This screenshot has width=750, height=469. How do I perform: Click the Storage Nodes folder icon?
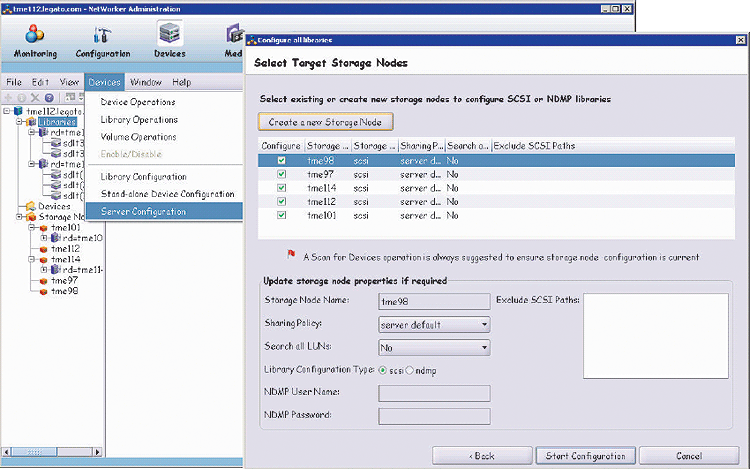tap(31, 217)
